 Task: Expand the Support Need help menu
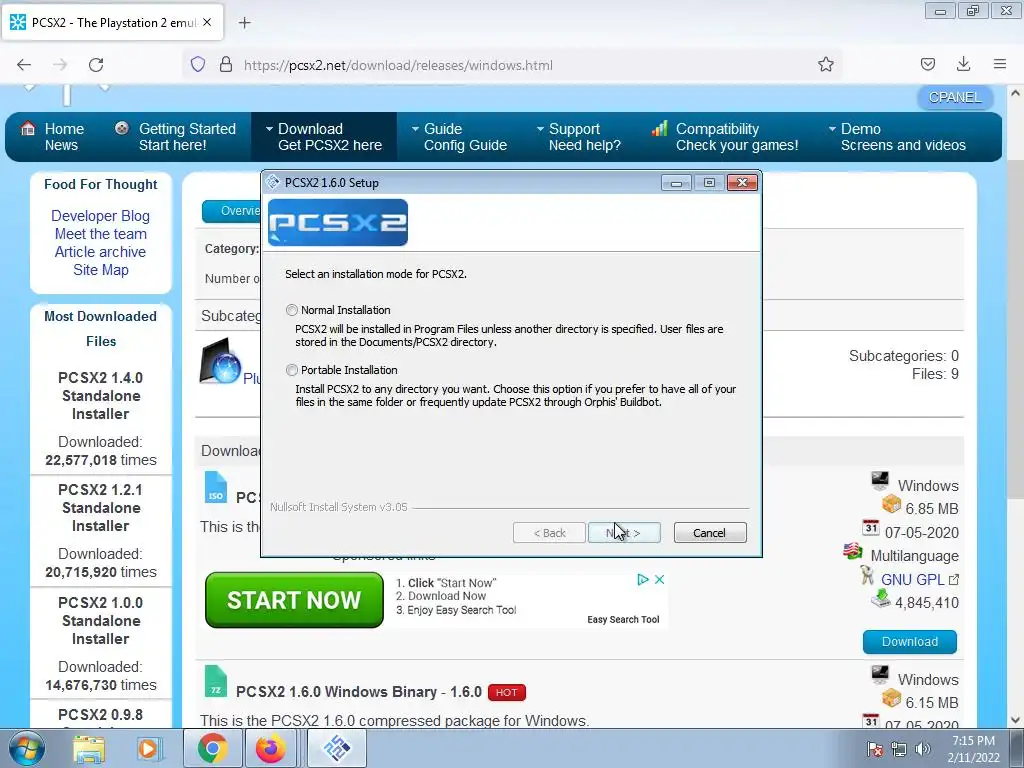pyautogui.click(x=579, y=136)
